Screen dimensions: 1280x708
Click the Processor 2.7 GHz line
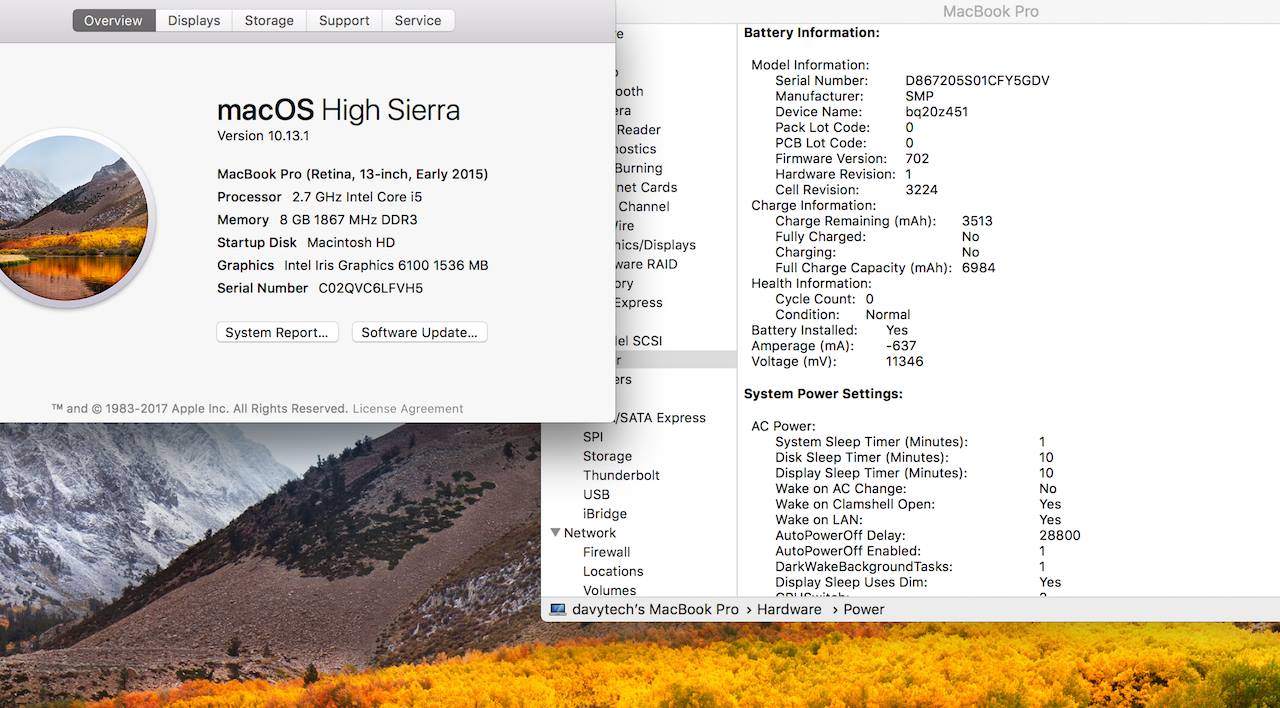[x=320, y=197]
